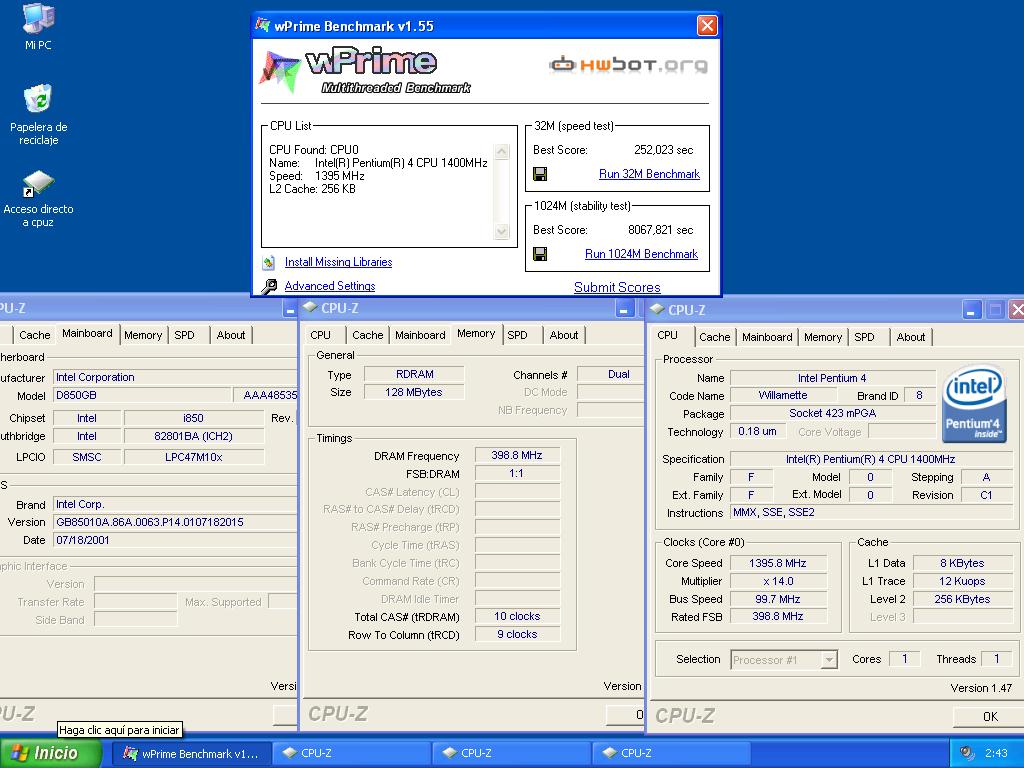Click the Advanced Settings wrench icon
Image resolution: width=1024 pixels, height=768 pixels.
coord(268,286)
